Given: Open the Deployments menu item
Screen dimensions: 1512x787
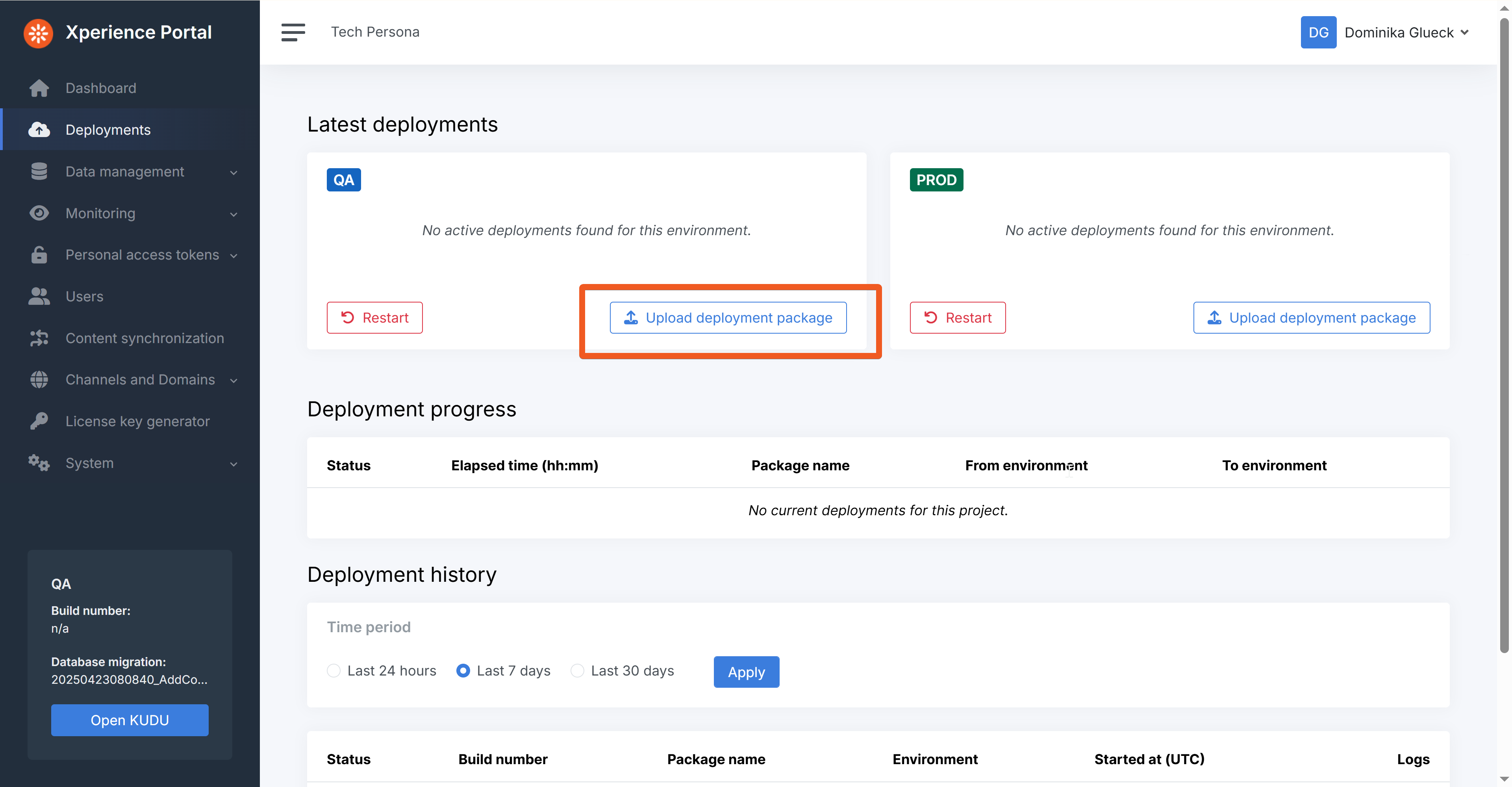Looking at the screenshot, I should (108, 130).
